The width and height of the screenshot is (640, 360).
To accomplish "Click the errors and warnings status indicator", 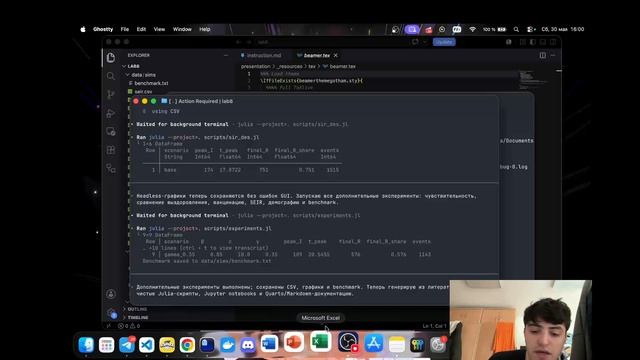I will 129,326.
